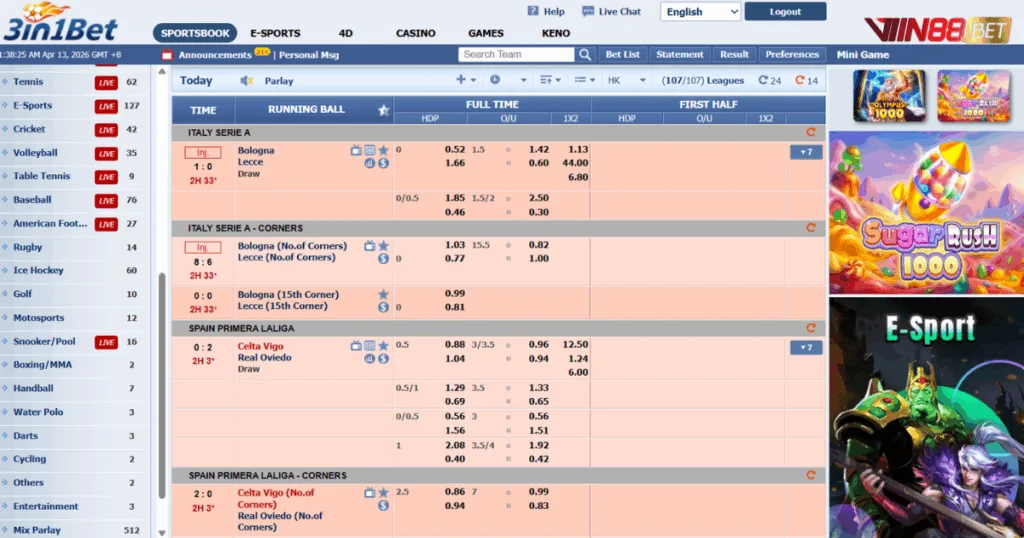Click the Search Team input field

tap(516, 55)
